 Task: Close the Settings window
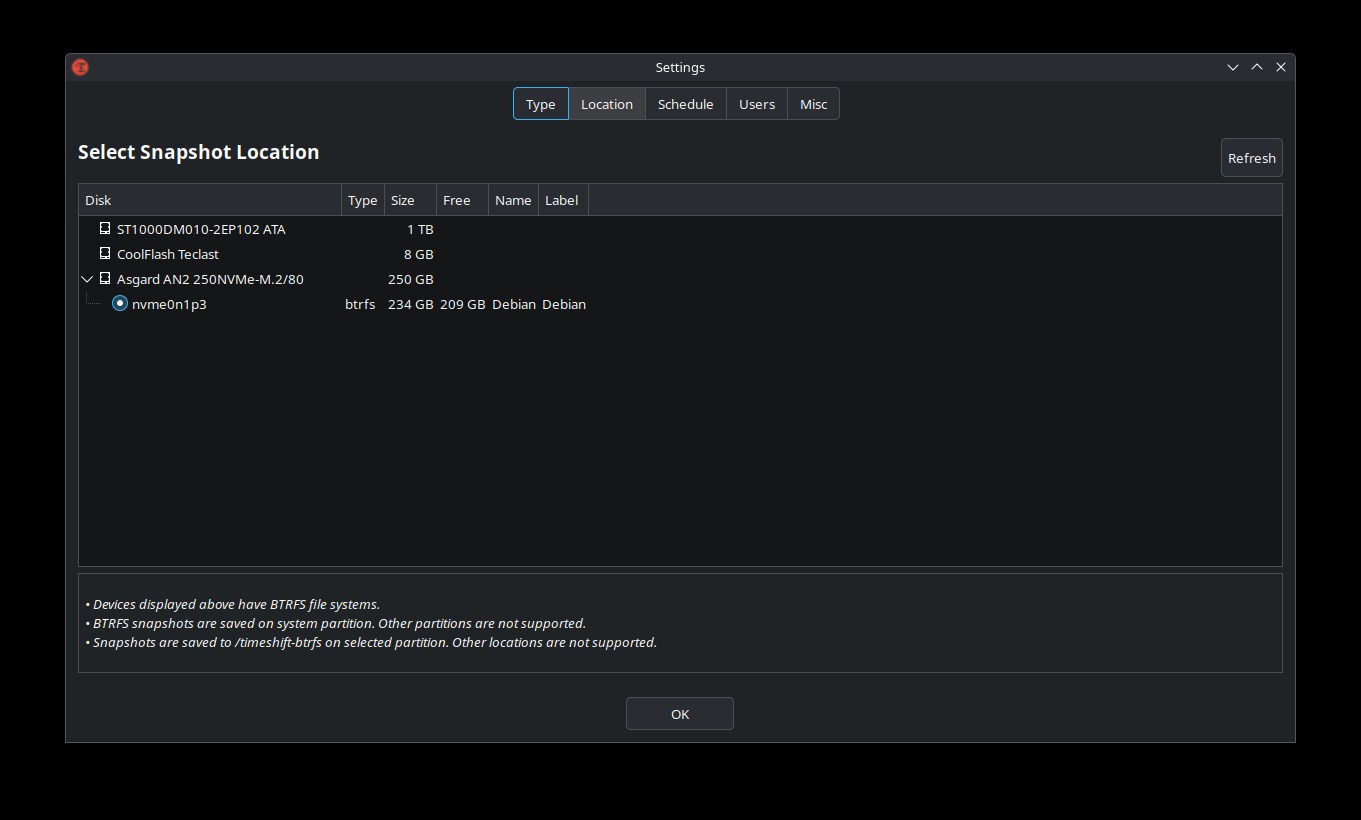coord(1281,67)
